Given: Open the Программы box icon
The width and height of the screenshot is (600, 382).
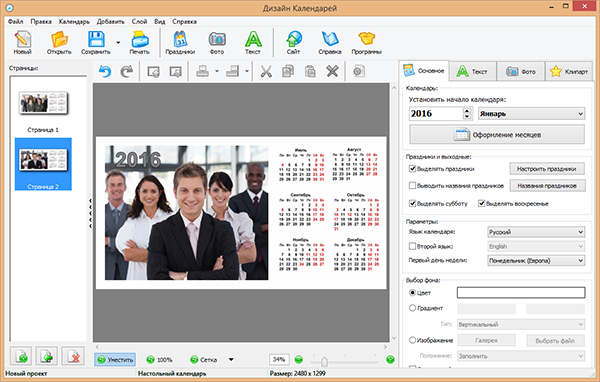Looking at the screenshot, I should click(367, 42).
